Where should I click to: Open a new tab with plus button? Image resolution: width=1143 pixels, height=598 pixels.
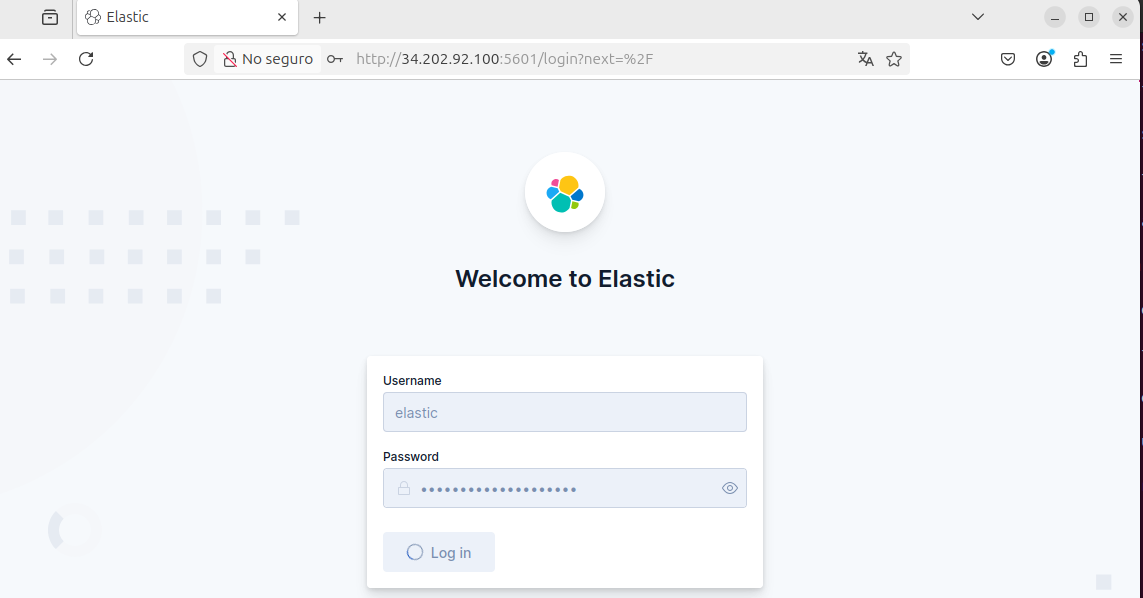coord(320,17)
